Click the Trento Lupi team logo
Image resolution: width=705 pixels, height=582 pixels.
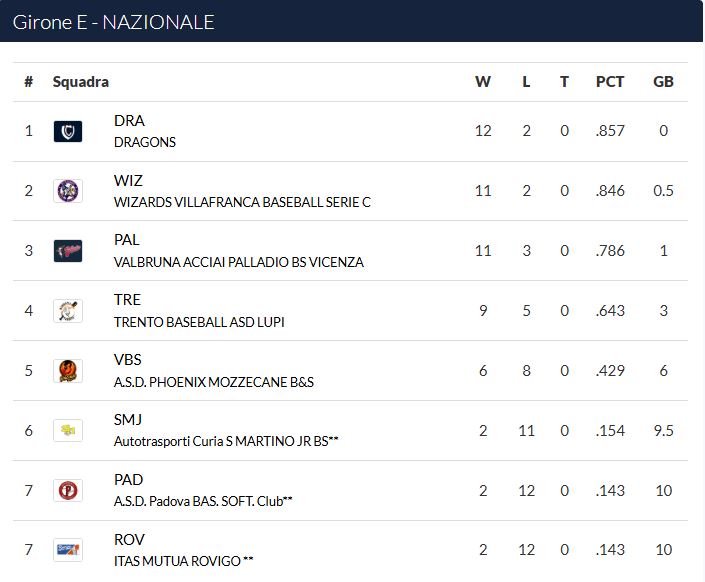[x=68, y=311]
